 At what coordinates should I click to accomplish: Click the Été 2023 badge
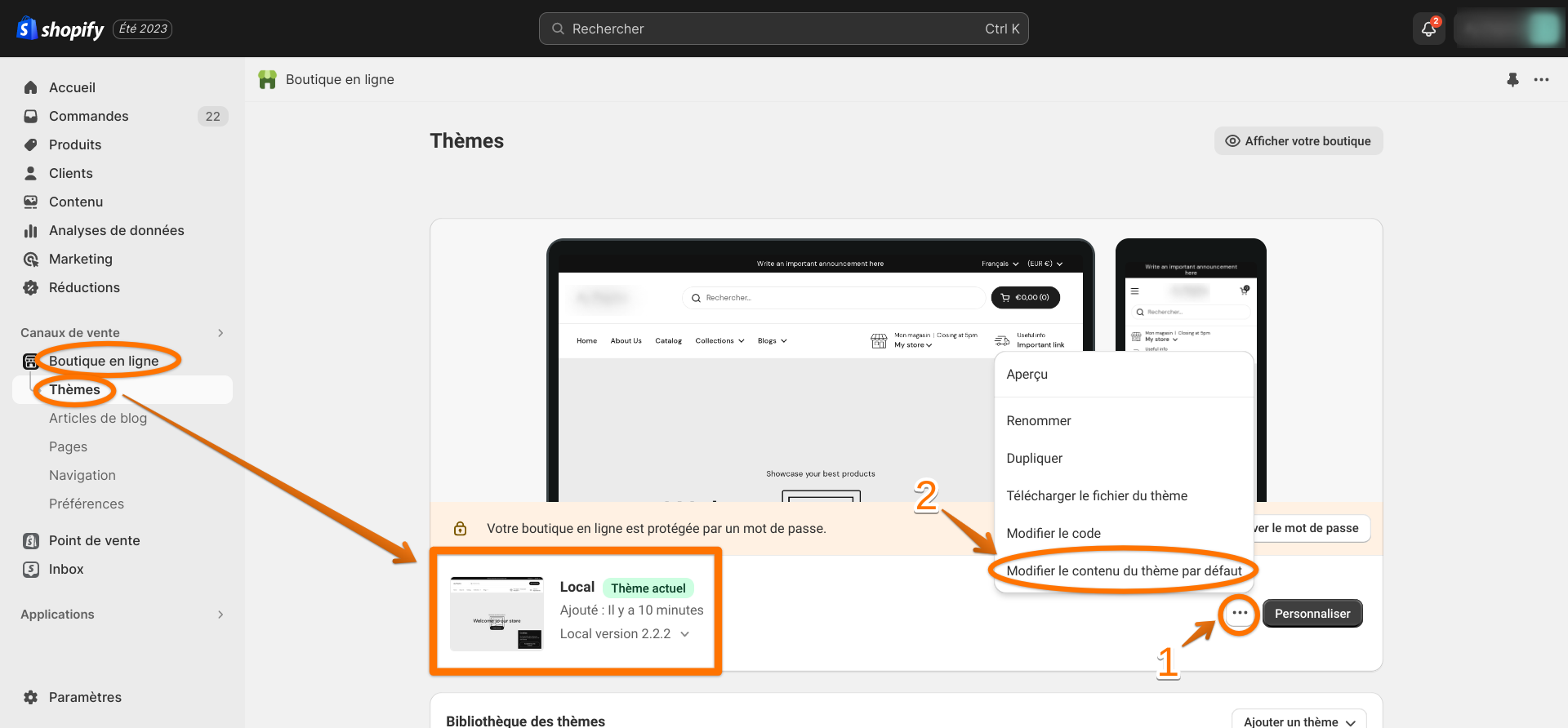tap(143, 29)
